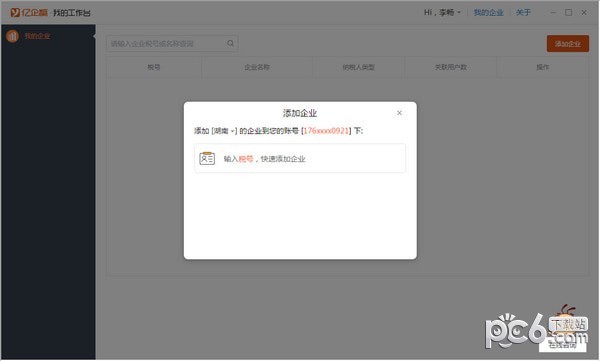
Task: Click the 亿企赢 logo
Action: click(x=29, y=13)
